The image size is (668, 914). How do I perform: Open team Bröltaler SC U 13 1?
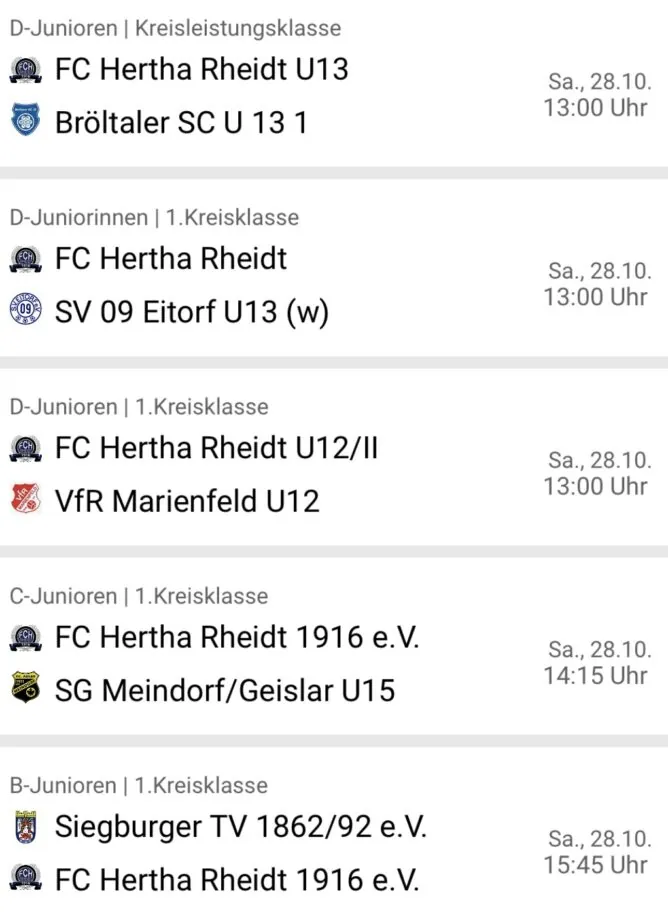point(181,123)
